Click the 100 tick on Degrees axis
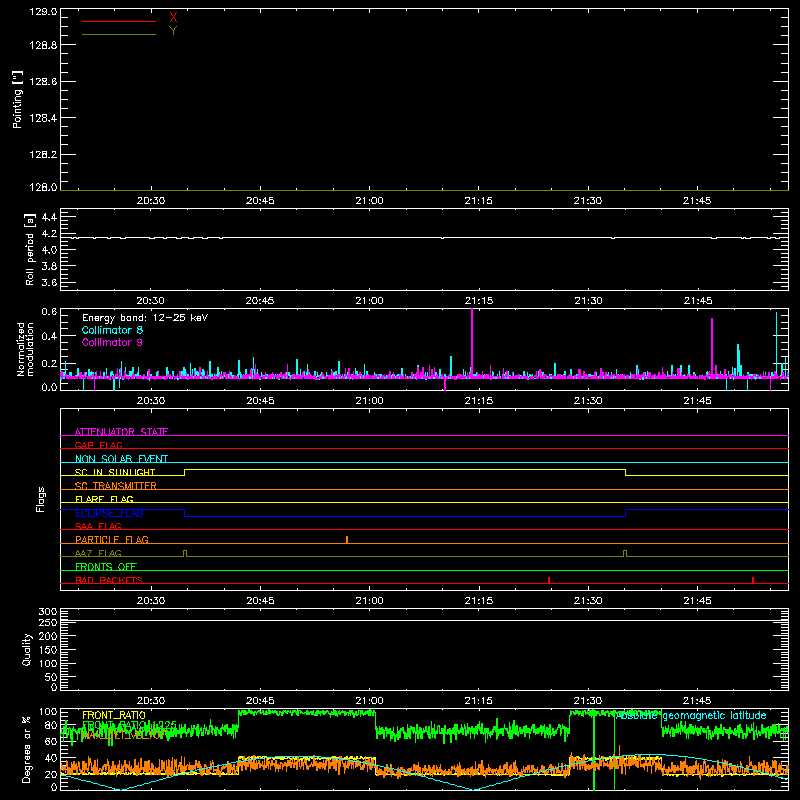The image size is (800, 800). (48, 712)
